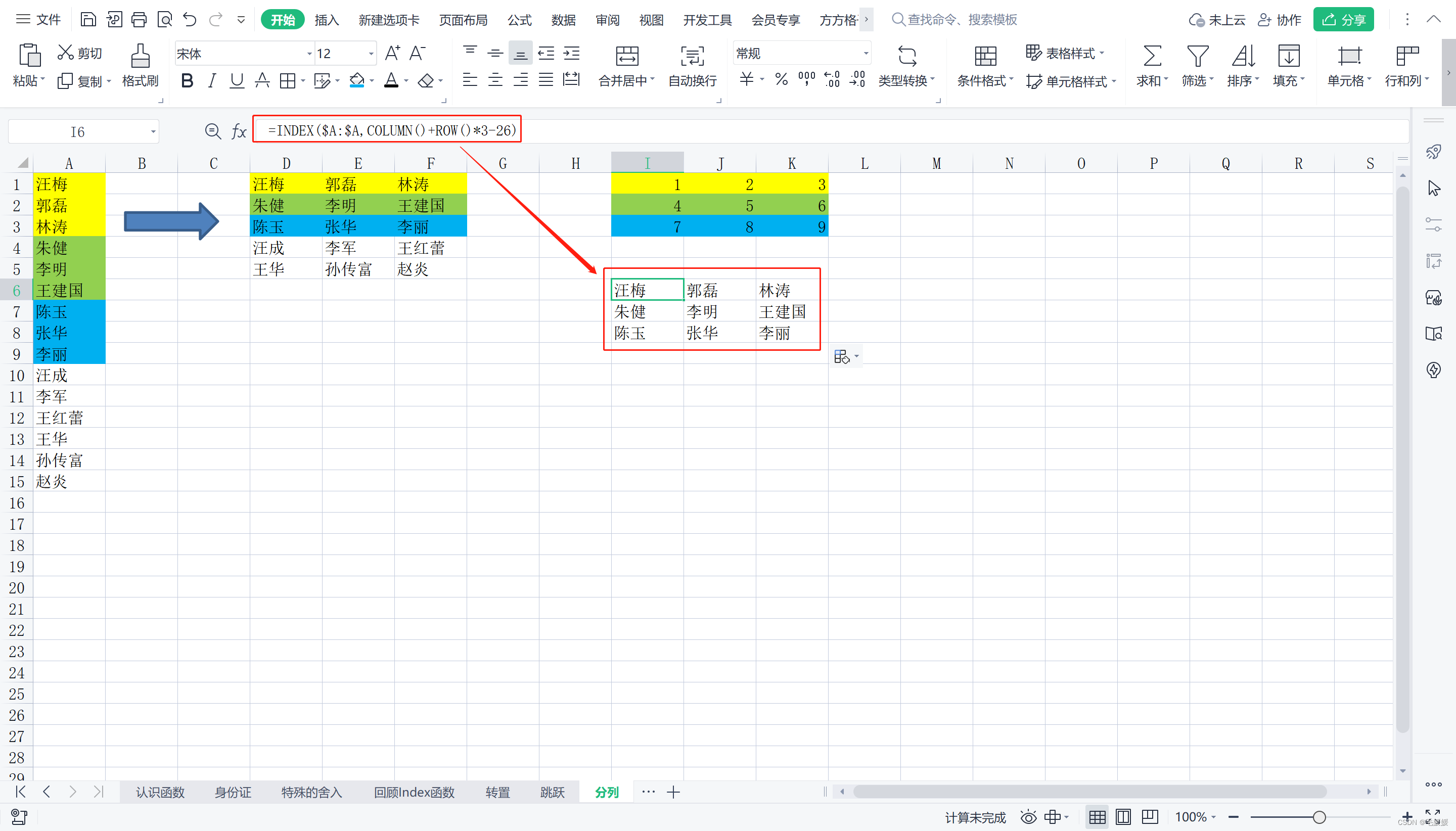Screen dimensions: 1456x831
Task: Click the Wrap Text (自动换行) icon
Action: click(x=692, y=56)
